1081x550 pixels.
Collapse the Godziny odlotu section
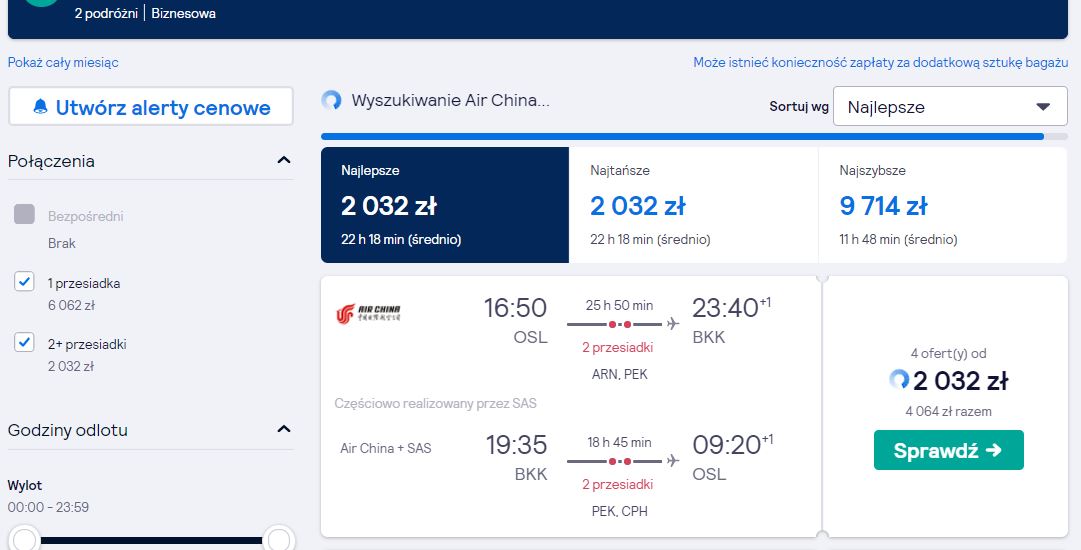tap(283, 429)
